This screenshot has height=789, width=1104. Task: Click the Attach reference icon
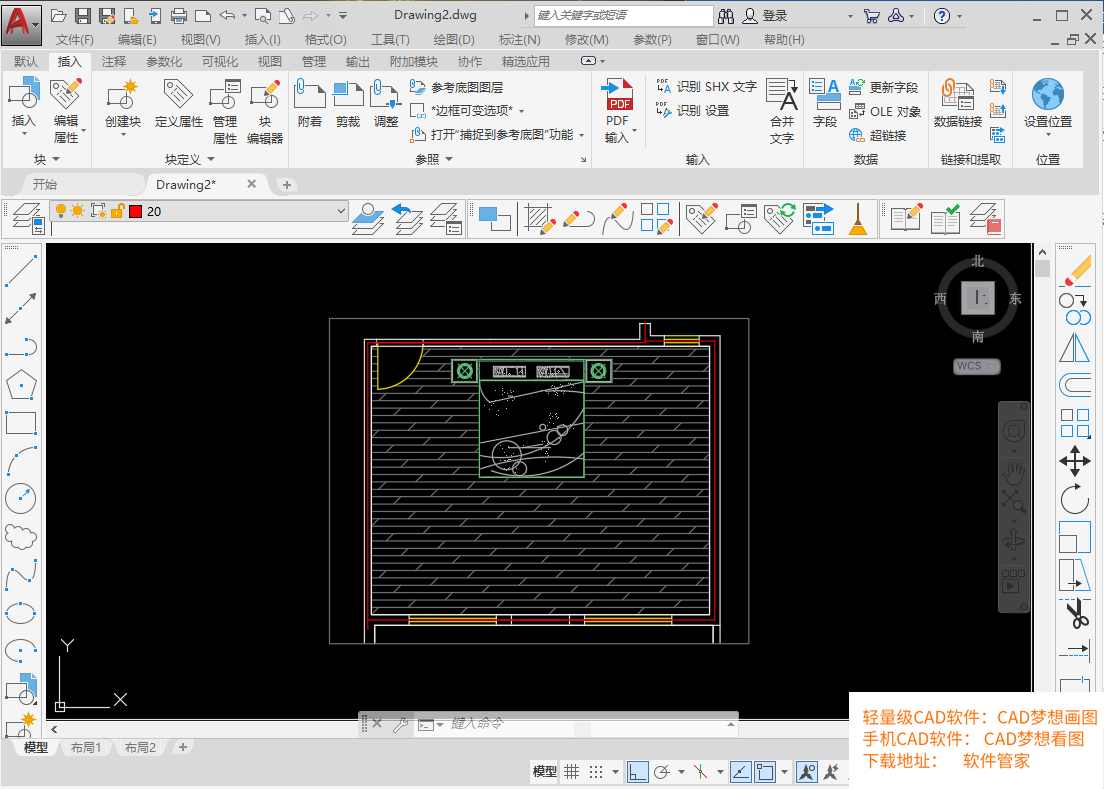(309, 94)
